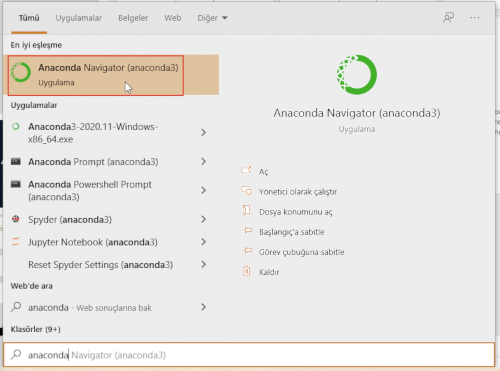500x371 pixels.
Task: Open the three-dot more options menu
Action: pos(475,17)
